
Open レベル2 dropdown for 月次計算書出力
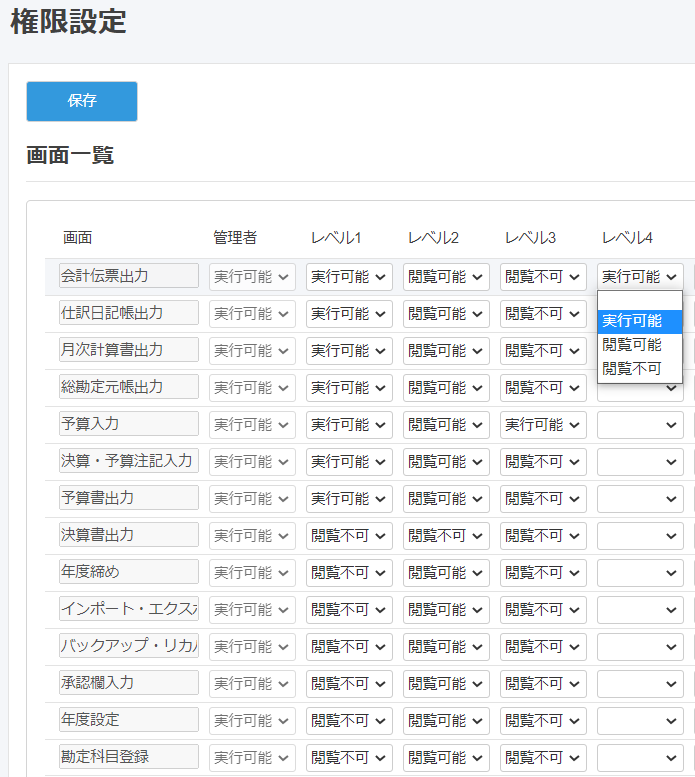(446, 351)
